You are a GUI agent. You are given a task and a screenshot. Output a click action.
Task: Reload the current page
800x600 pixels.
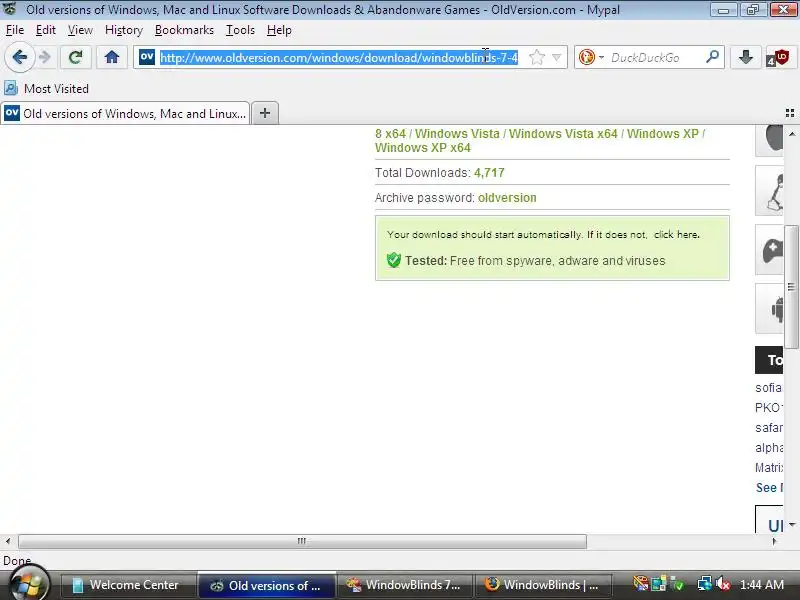(76, 57)
